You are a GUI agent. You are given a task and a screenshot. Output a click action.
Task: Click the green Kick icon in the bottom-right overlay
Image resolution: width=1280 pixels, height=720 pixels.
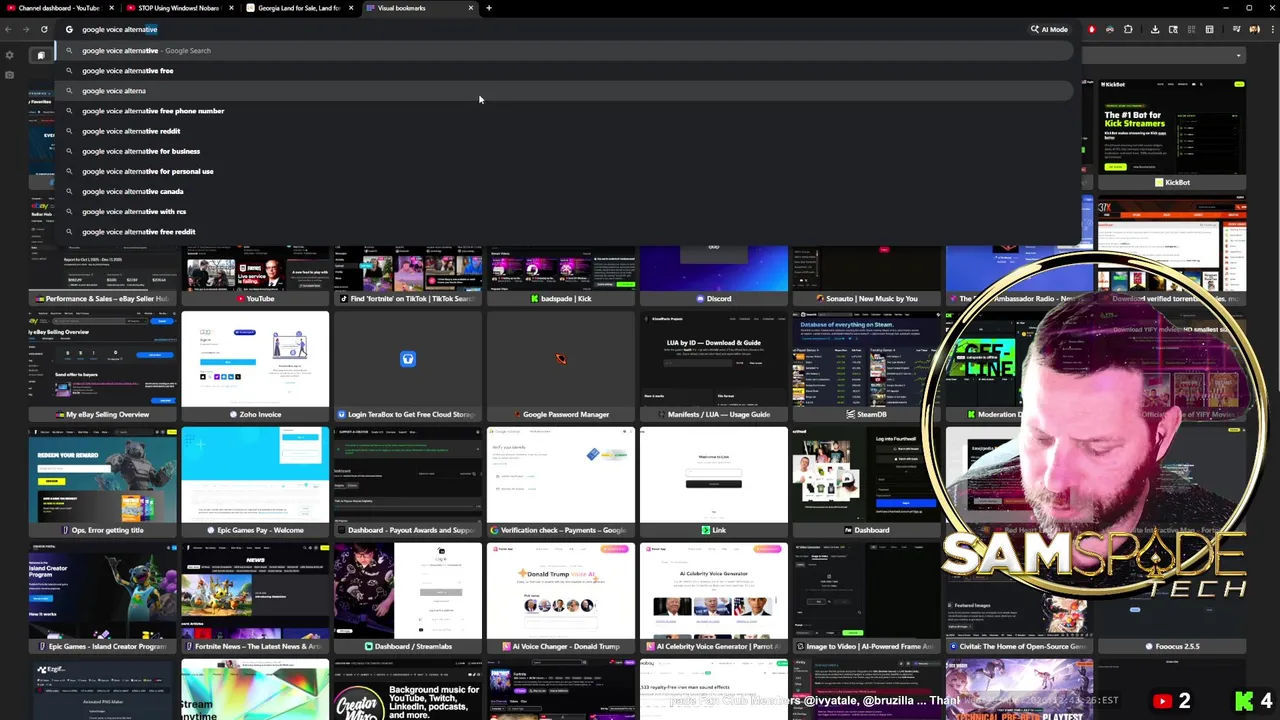[1244, 701]
